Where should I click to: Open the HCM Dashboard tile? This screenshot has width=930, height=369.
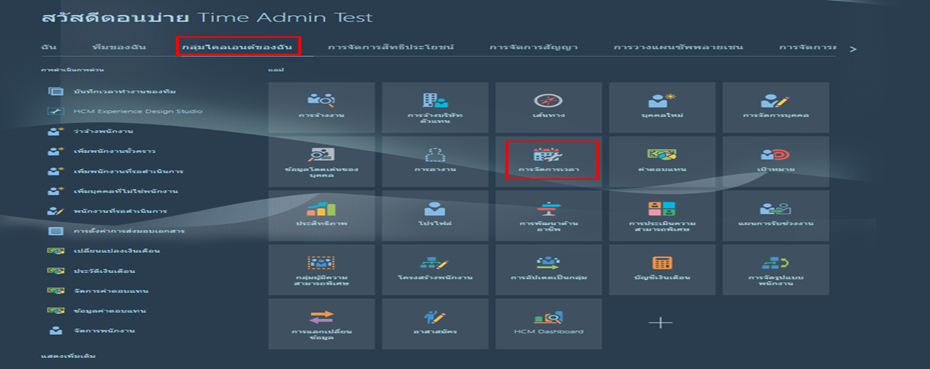[549, 324]
